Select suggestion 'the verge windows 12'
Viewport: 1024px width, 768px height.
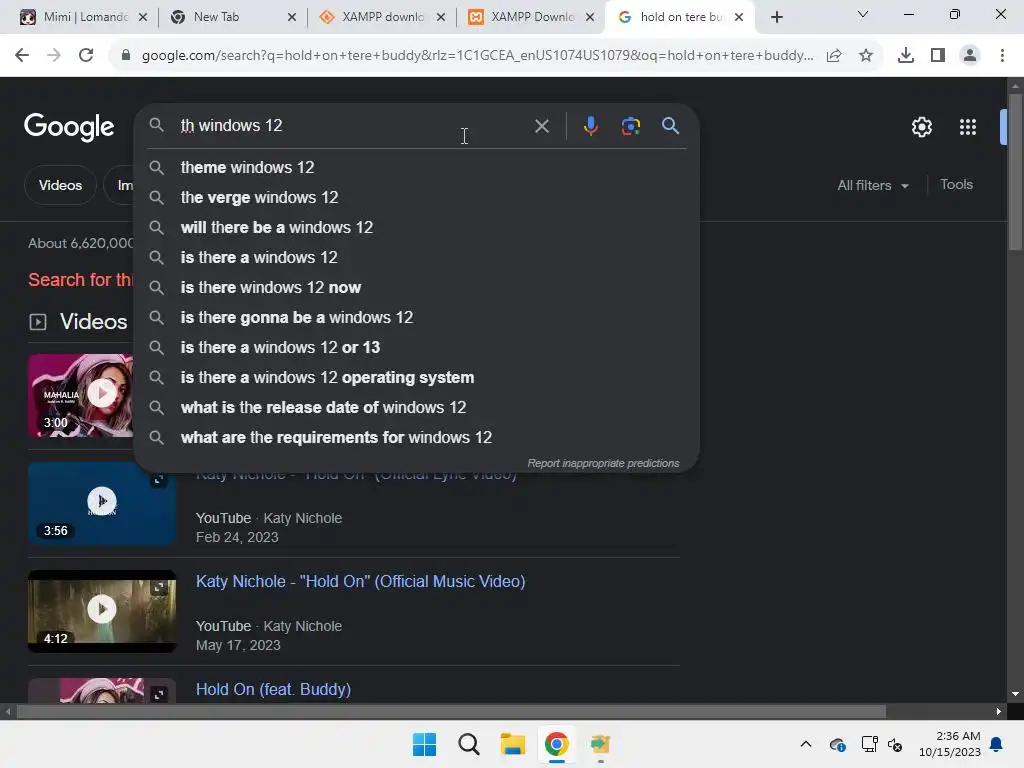[416, 197]
